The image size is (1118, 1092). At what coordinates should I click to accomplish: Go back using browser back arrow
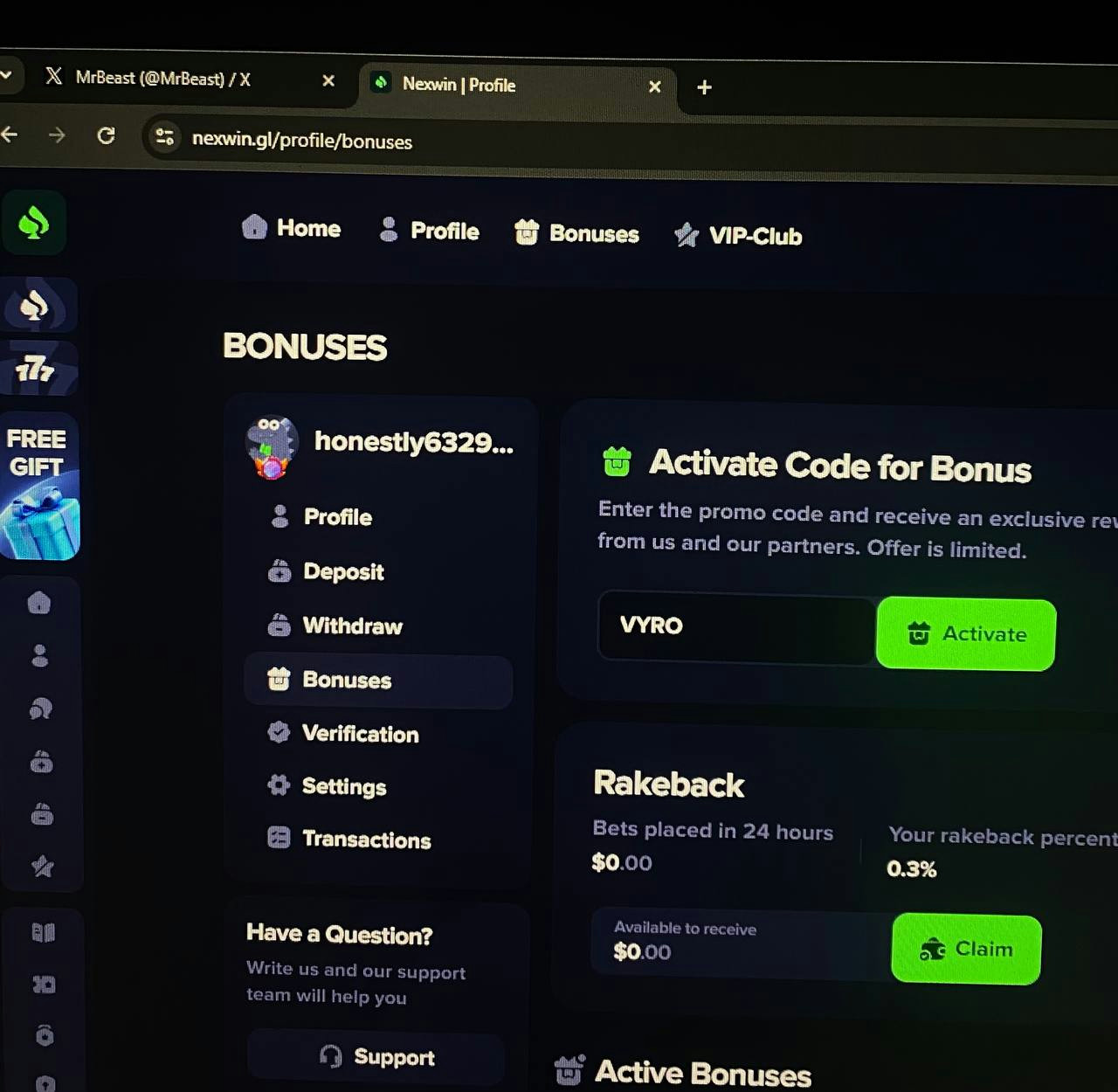point(9,134)
